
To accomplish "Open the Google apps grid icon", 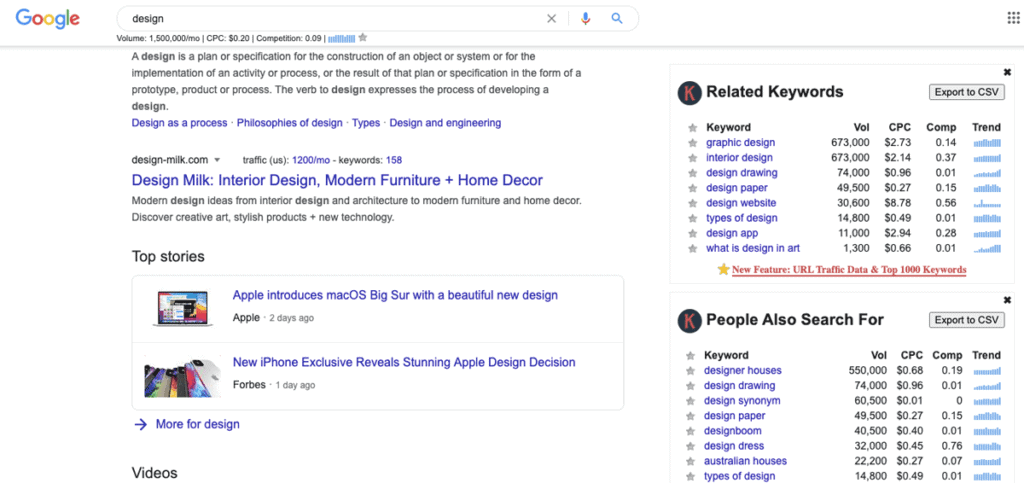I will [x=1013, y=18].
